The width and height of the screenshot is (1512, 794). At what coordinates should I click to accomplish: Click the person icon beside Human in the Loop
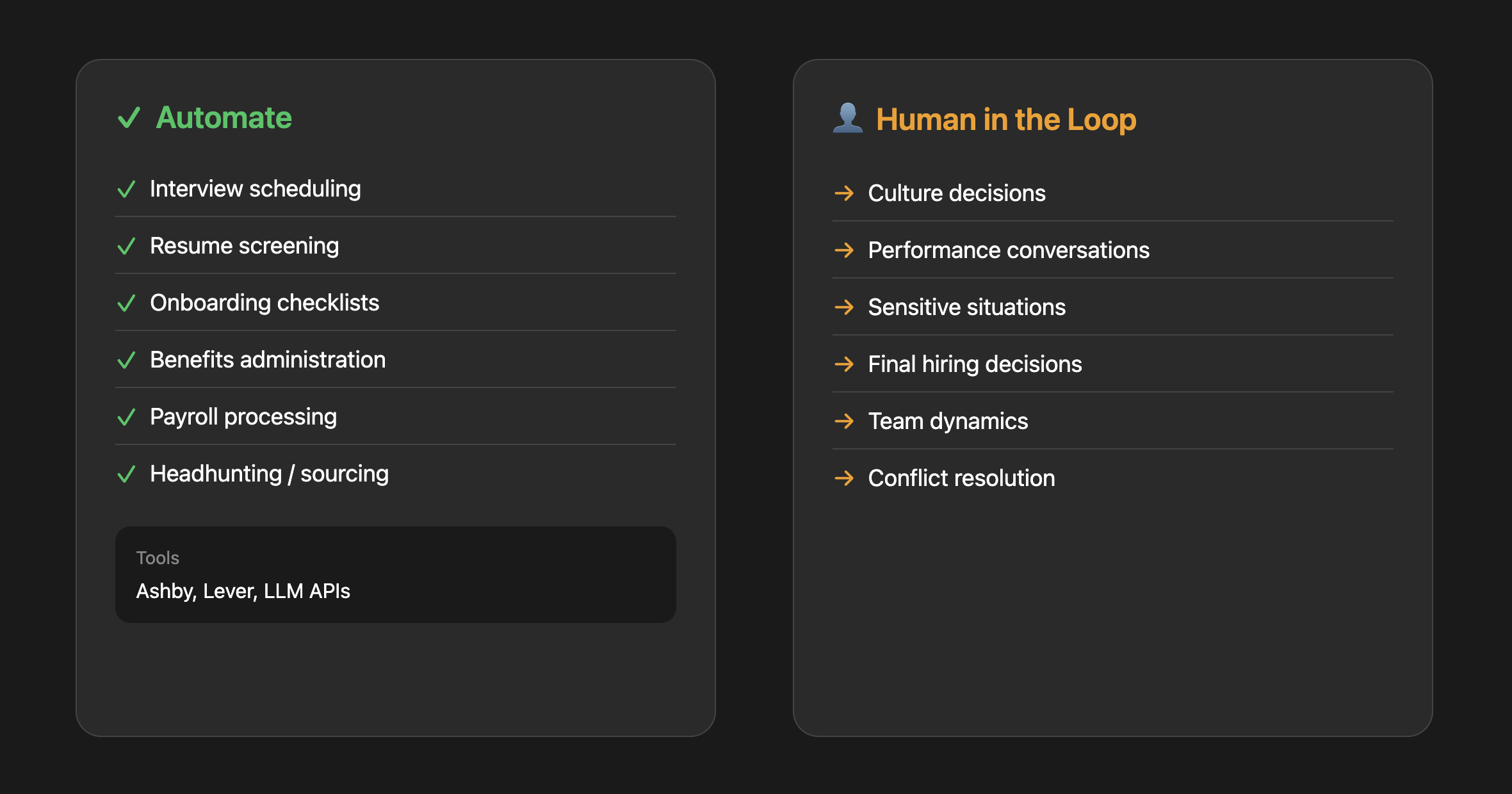(847, 118)
